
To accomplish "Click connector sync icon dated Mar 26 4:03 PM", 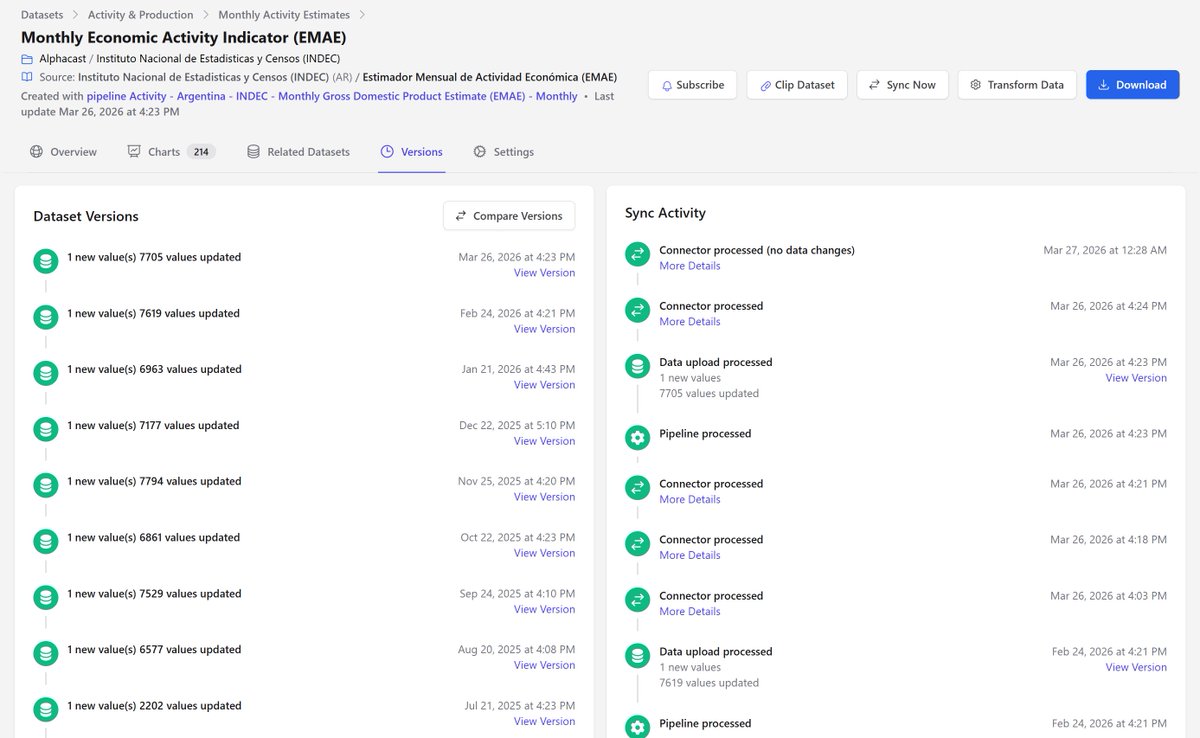I will point(637,600).
